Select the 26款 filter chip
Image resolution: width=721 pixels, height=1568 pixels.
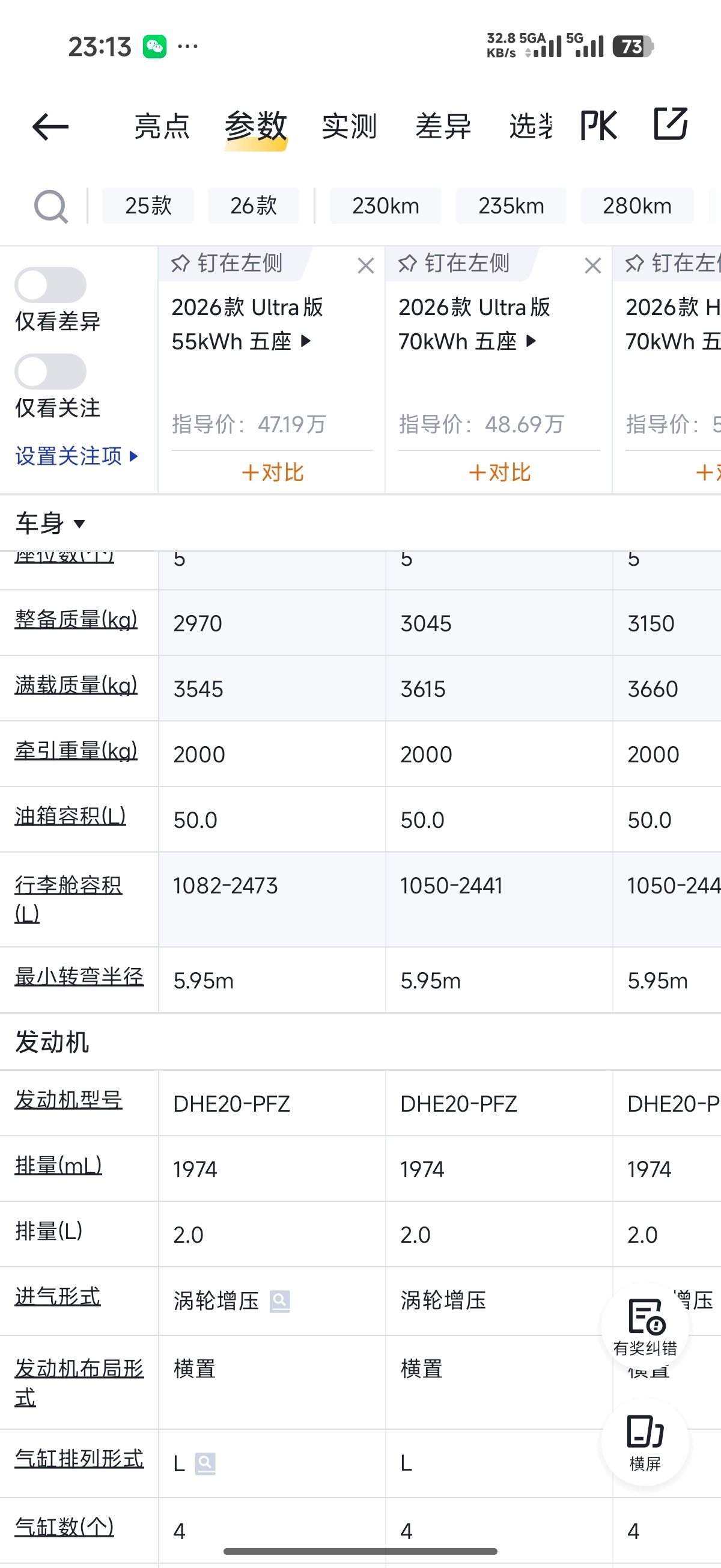254,206
